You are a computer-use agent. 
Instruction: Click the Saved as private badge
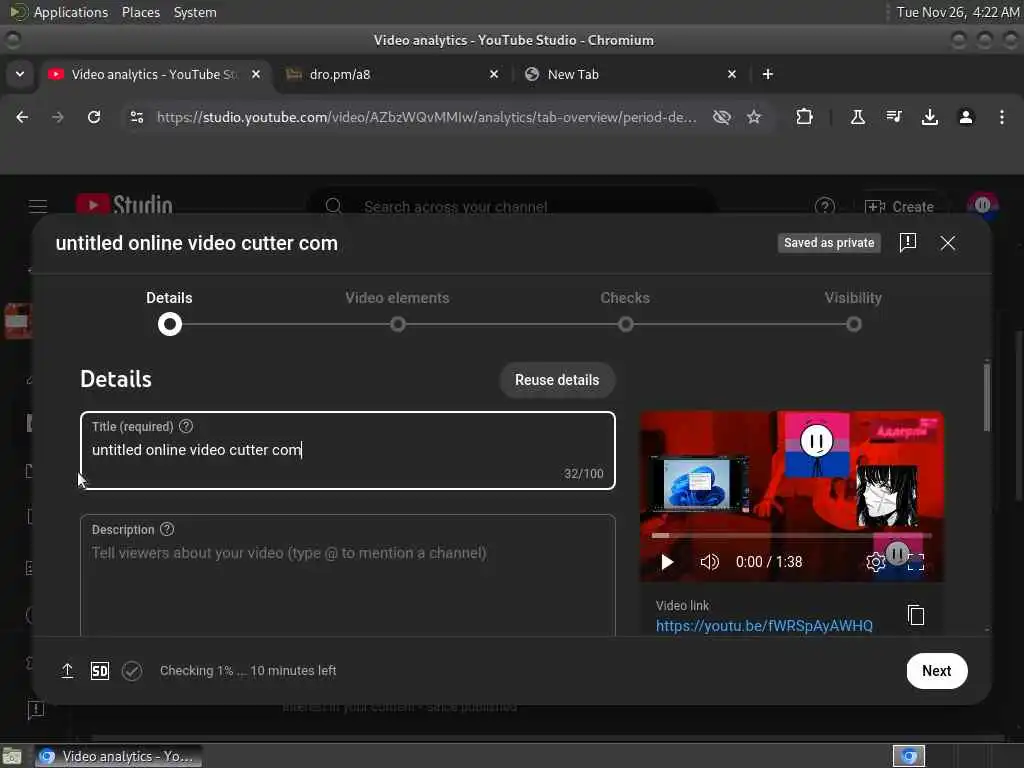(x=829, y=243)
